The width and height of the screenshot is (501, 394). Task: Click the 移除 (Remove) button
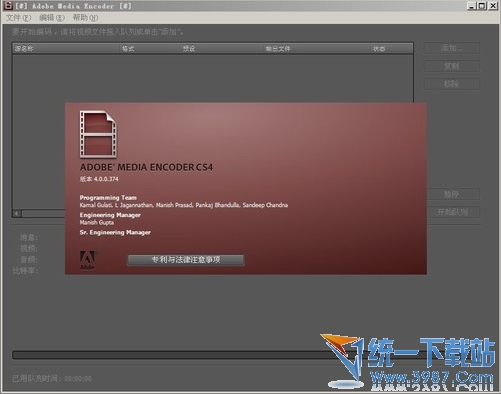click(x=452, y=84)
